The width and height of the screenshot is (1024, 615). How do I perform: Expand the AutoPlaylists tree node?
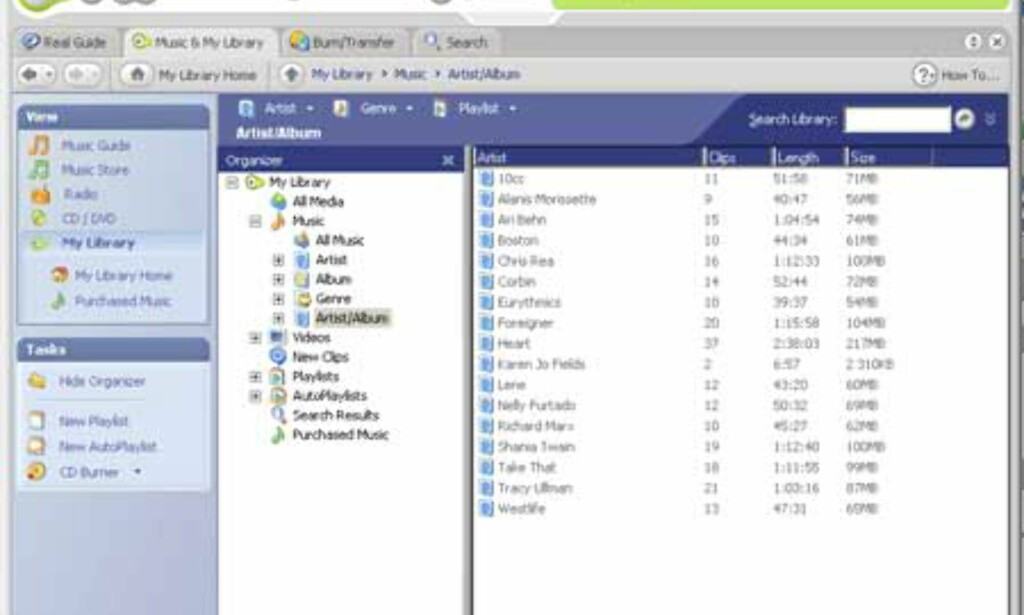point(255,396)
